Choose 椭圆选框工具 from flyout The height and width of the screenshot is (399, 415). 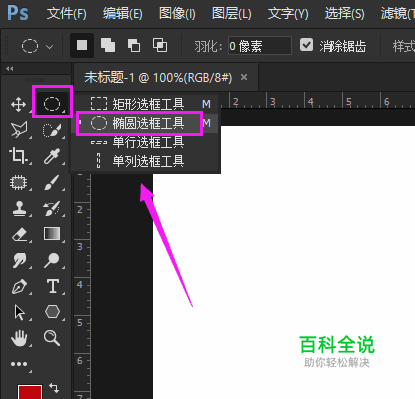click(x=145, y=123)
